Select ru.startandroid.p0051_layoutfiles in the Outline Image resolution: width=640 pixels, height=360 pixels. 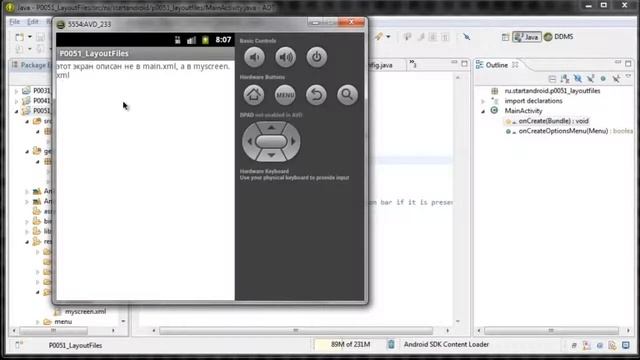(552, 91)
